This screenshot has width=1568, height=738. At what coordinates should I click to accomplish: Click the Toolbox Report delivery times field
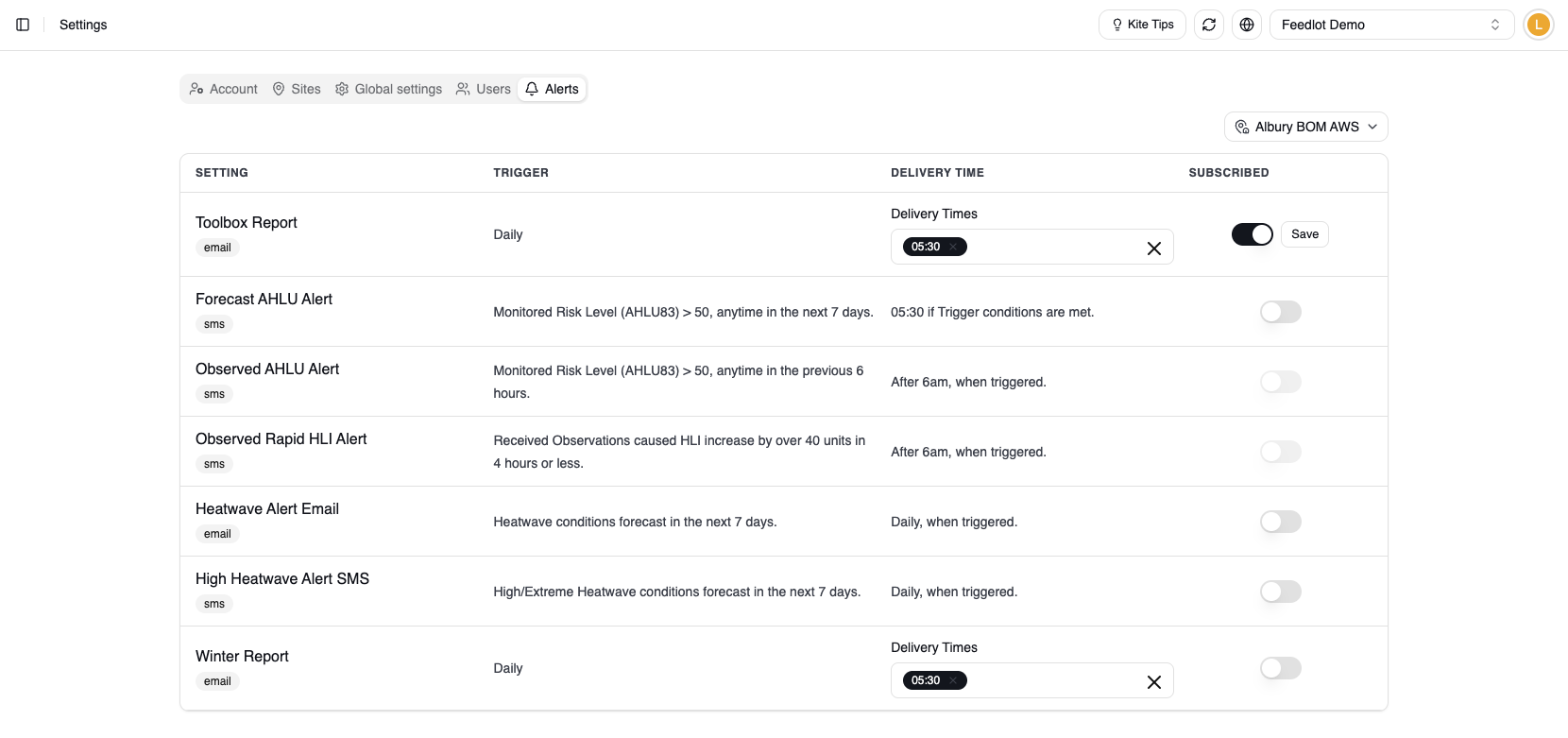coord(1031,247)
